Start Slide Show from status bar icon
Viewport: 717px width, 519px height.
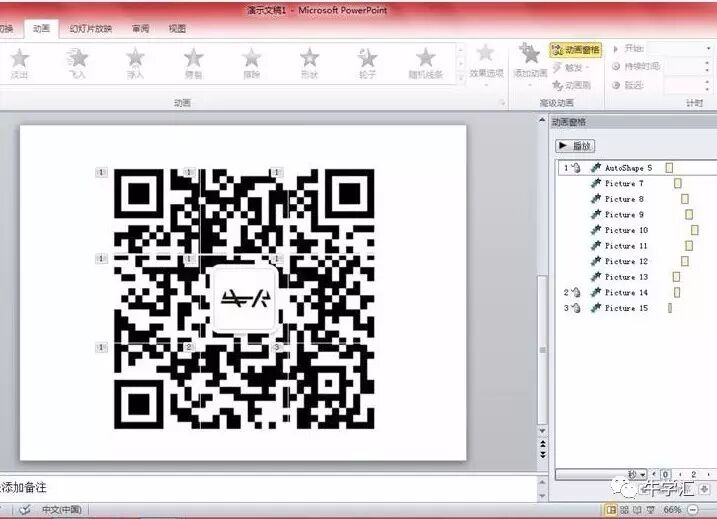tap(651, 509)
